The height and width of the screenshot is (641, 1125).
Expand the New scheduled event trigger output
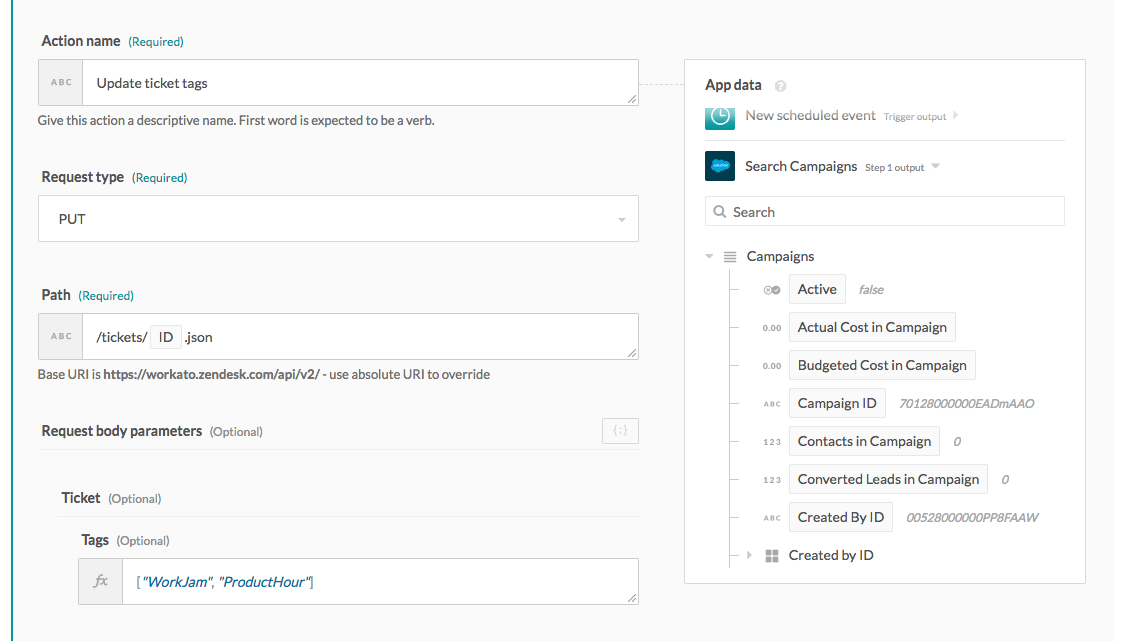coord(955,116)
